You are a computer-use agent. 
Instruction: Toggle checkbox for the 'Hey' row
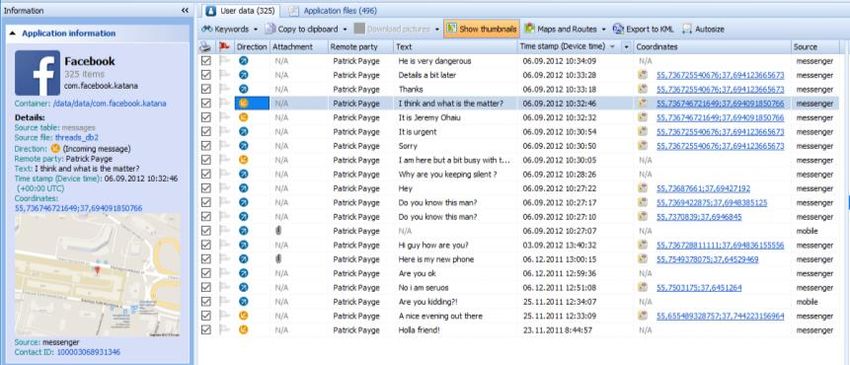point(205,188)
